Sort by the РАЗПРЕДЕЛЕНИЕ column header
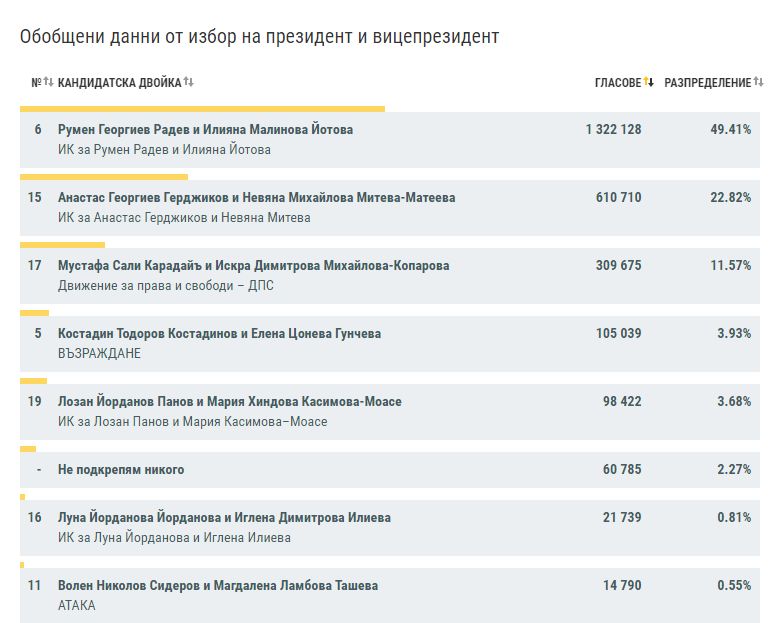 [707, 82]
